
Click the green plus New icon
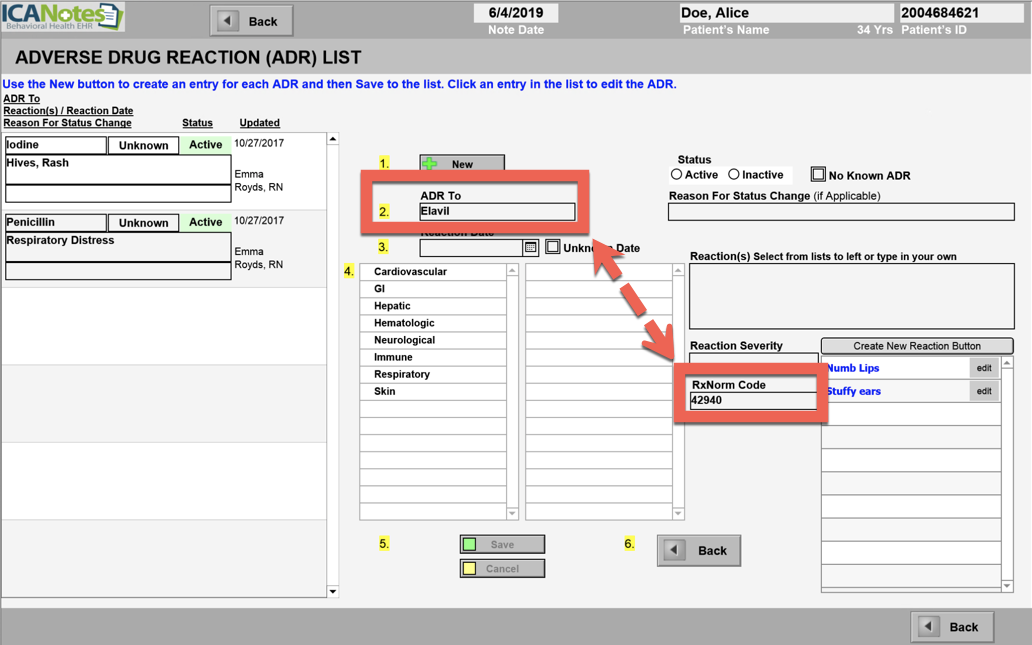coord(429,162)
